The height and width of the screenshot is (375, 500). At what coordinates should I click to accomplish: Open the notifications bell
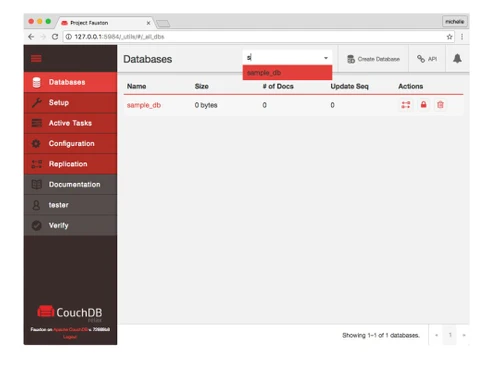[457, 59]
